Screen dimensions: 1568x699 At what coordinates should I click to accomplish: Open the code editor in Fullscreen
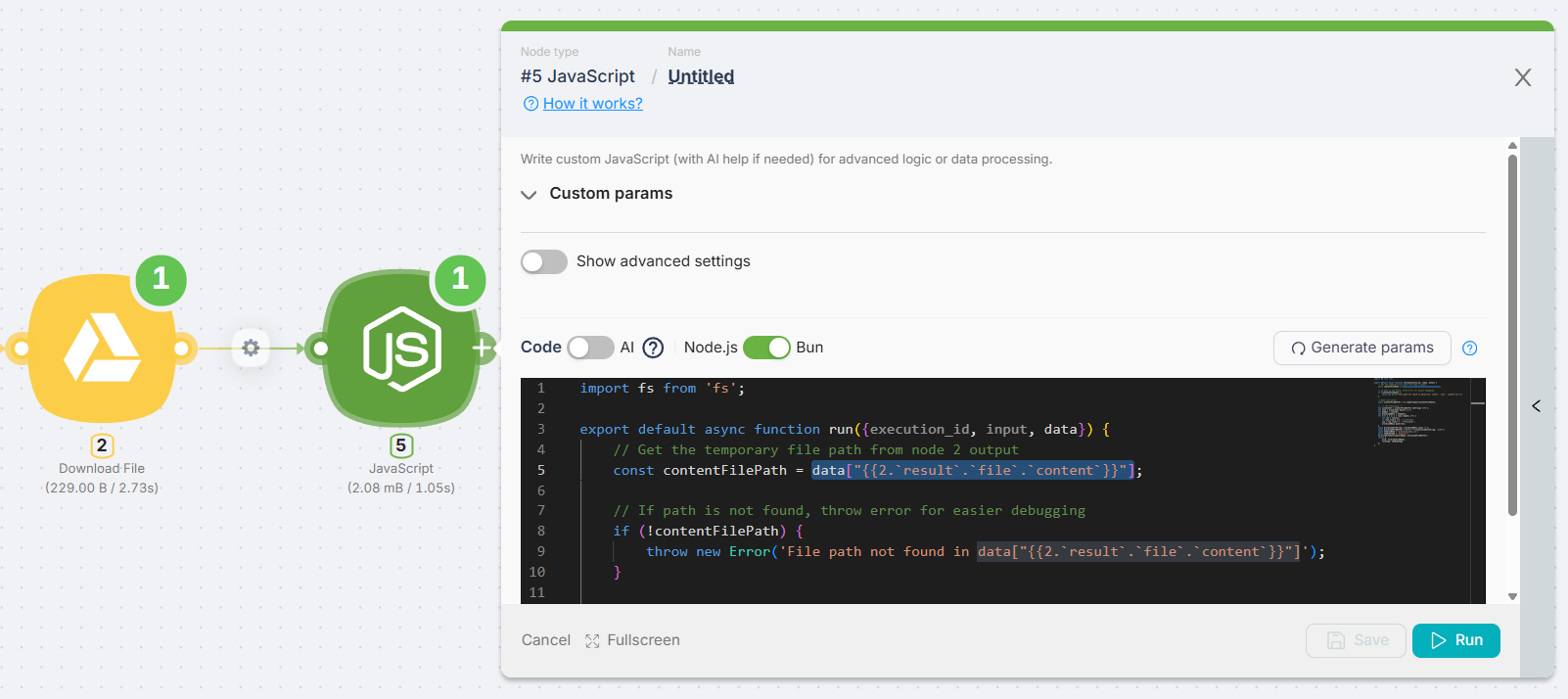coord(632,640)
